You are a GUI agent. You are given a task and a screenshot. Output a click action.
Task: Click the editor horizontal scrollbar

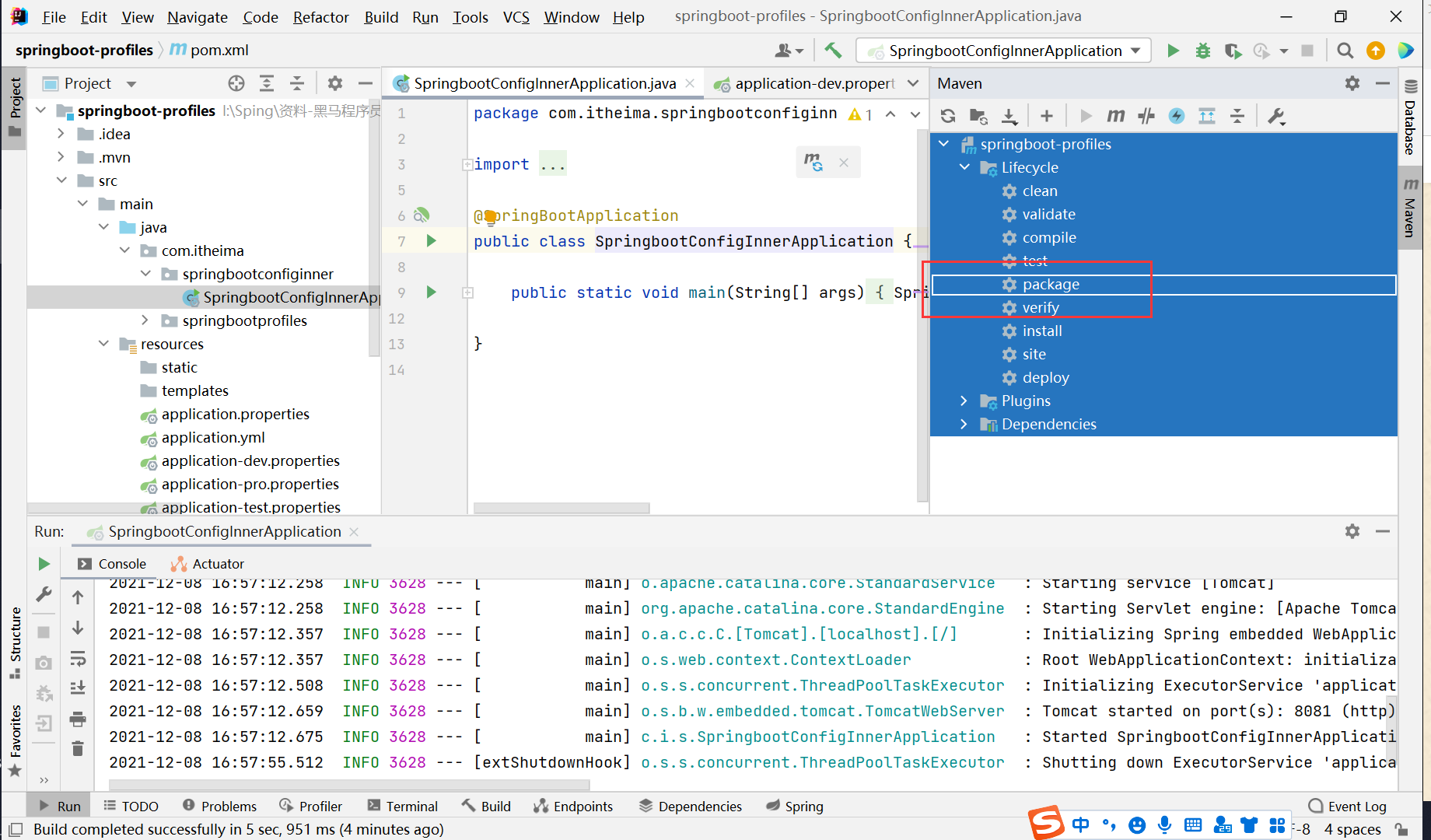(562, 508)
